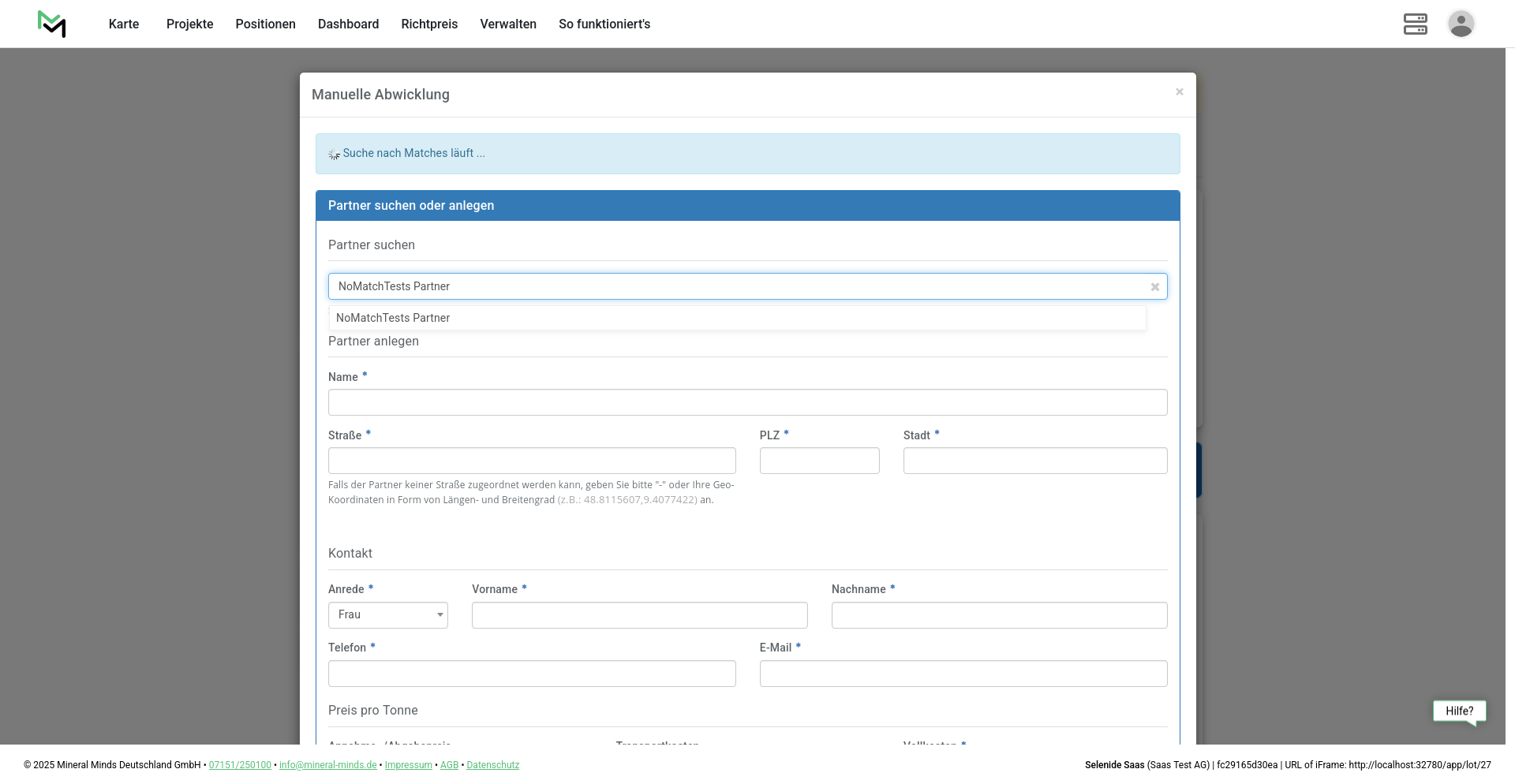This screenshot has width=1515, height=784.
Task: Open the Datenschutz footer link
Action: (492, 765)
